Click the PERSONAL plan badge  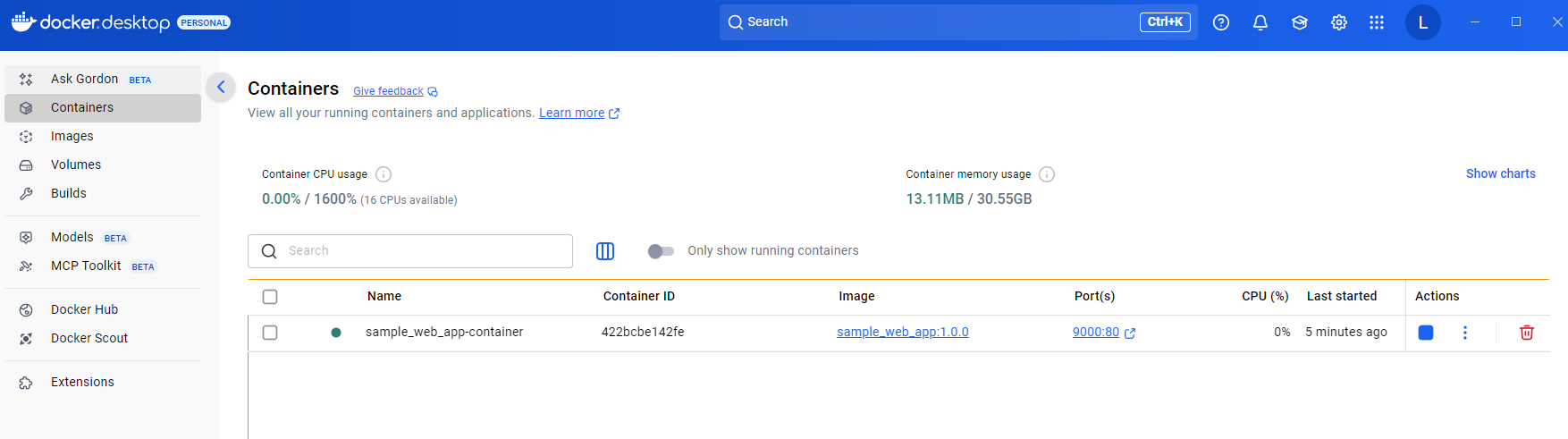pos(204,22)
